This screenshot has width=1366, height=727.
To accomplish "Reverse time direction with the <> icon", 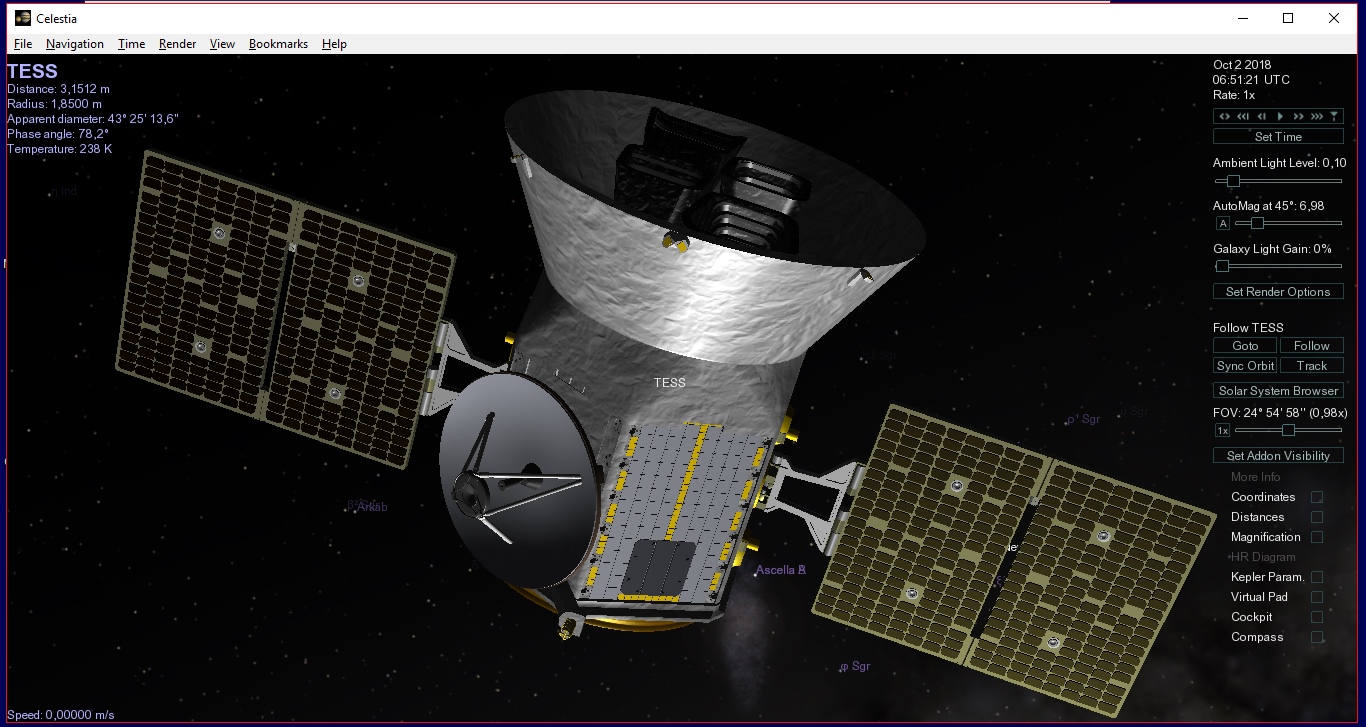I will [x=1224, y=117].
